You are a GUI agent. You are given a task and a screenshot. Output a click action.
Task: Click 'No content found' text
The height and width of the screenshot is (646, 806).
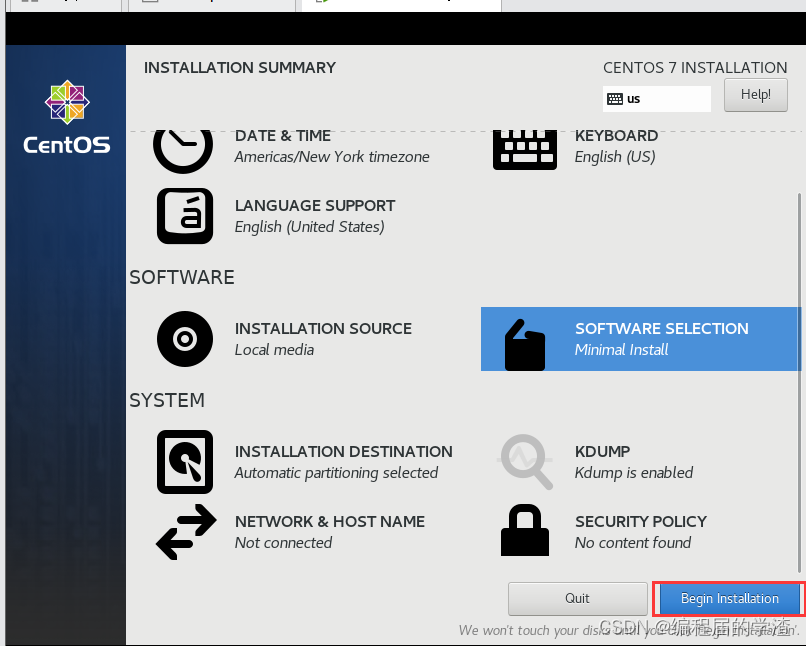click(633, 543)
